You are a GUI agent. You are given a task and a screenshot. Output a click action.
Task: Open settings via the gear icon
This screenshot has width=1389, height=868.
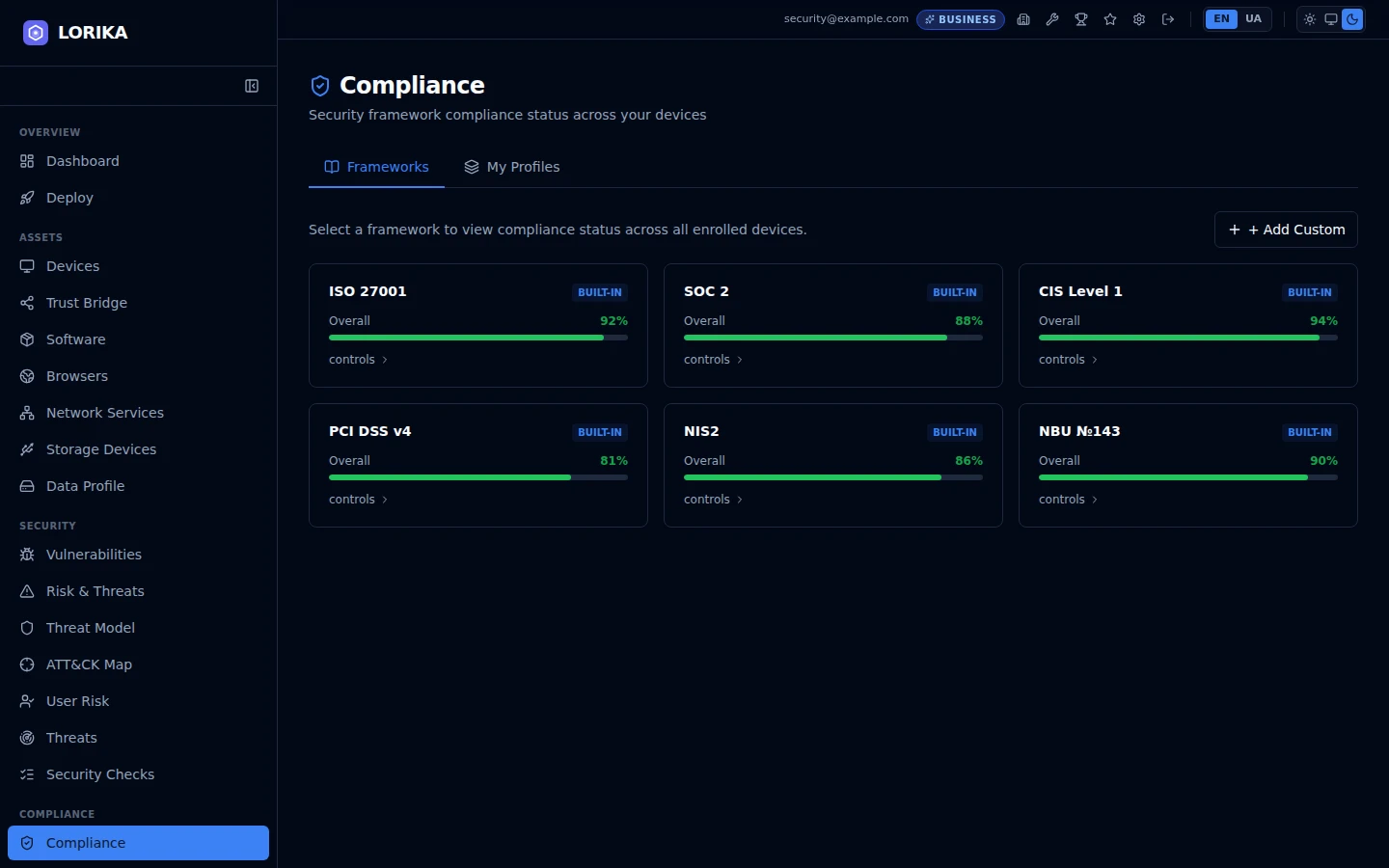(1139, 19)
